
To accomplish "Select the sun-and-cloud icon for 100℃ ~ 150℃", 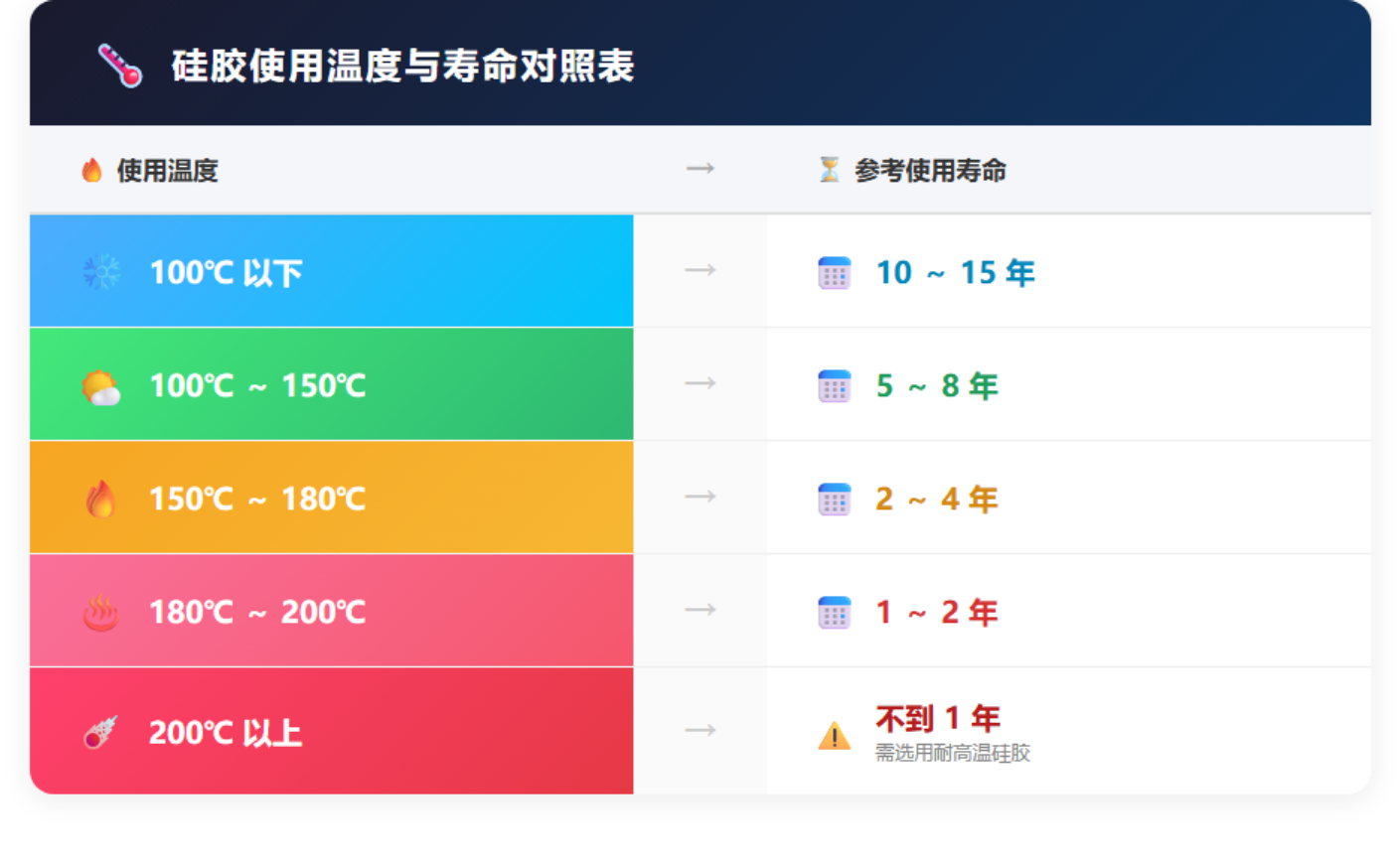I will coord(101,386).
